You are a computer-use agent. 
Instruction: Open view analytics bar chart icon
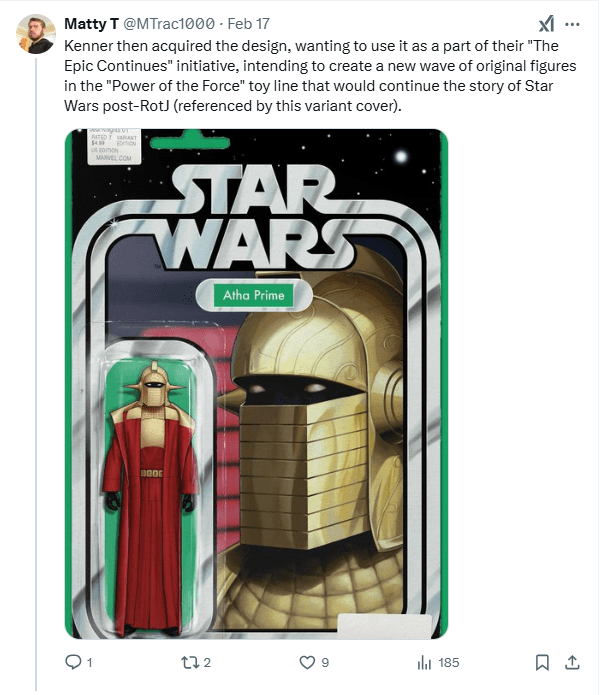click(x=424, y=662)
